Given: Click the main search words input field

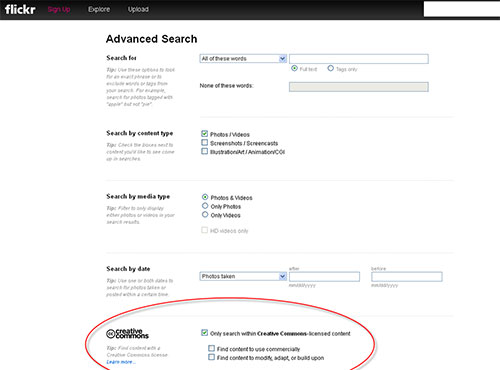Looking at the screenshot, I should point(359,59).
